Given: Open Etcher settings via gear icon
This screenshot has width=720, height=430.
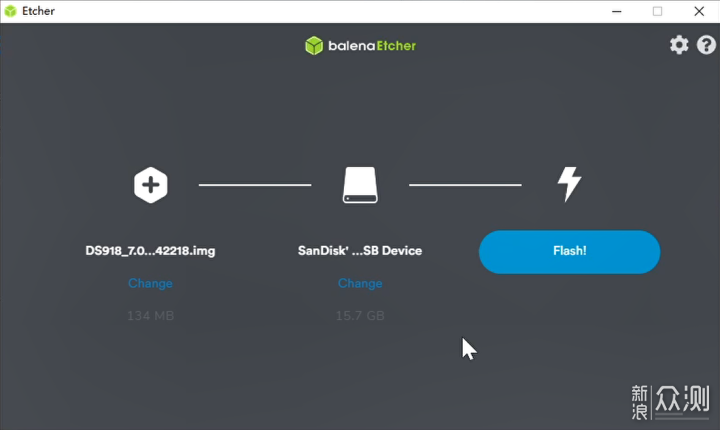Looking at the screenshot, I should (x=679, y=45).
